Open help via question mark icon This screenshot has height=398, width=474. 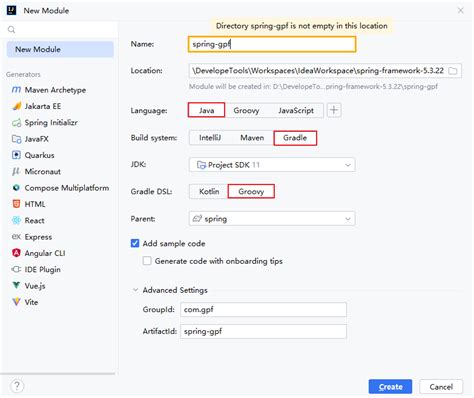coord(17,386)
